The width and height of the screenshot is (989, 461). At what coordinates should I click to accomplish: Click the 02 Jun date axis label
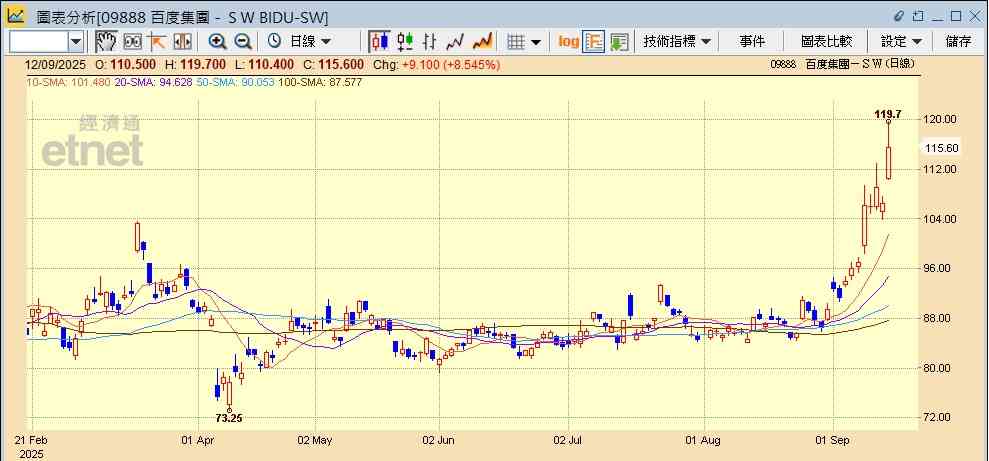(x=438, y=439)
